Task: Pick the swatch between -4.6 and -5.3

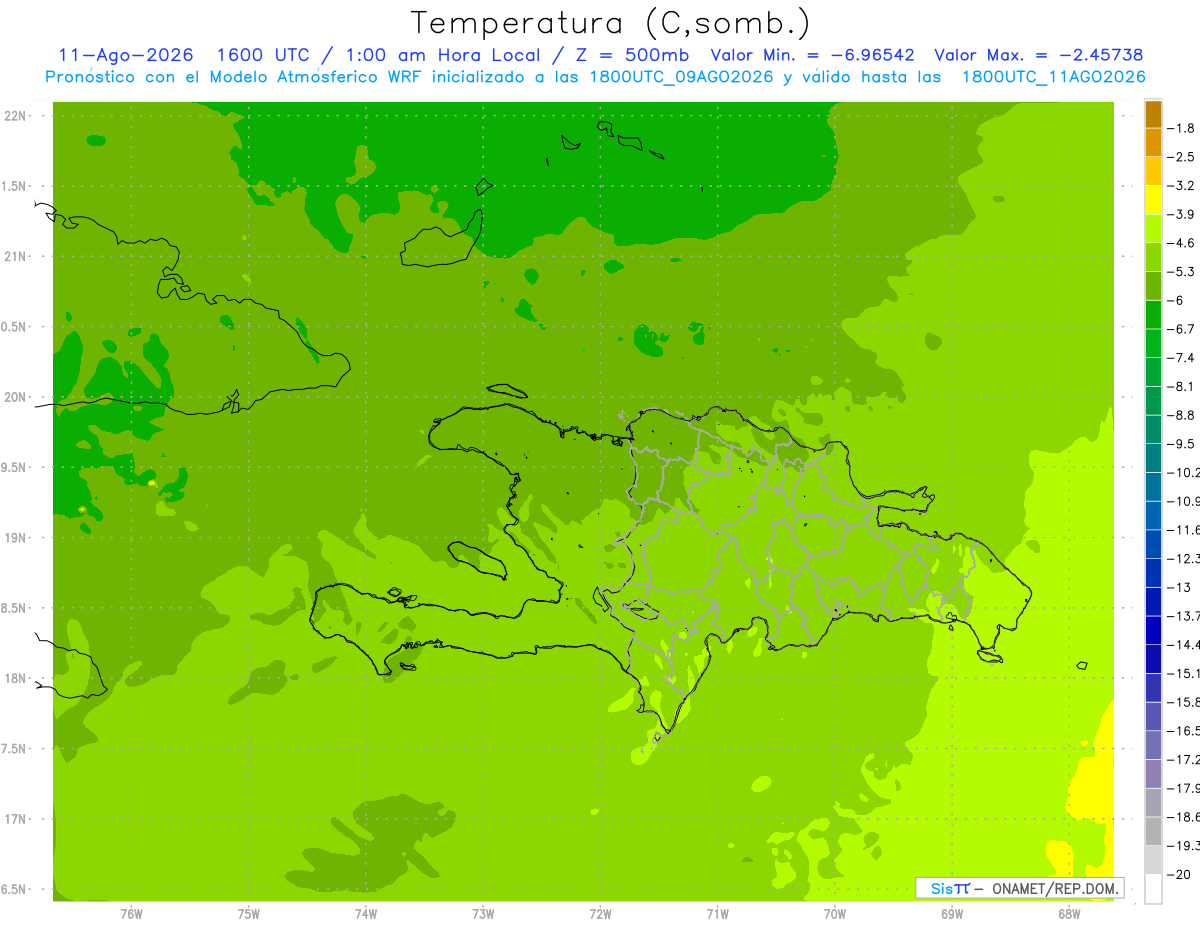Action: [x=1153, y=257]
